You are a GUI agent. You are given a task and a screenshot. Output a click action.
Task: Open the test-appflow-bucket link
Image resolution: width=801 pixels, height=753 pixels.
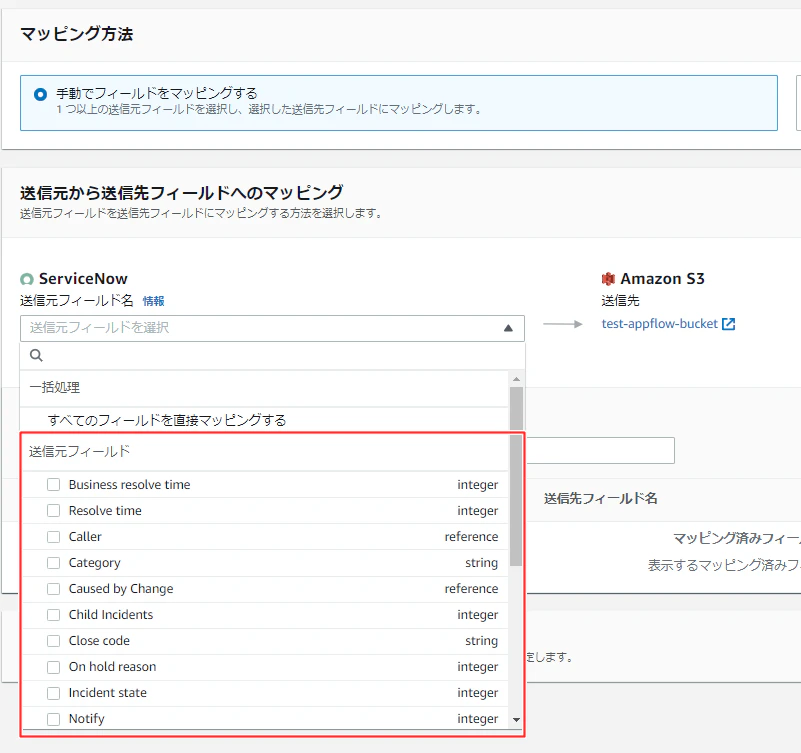pos(659,324)
